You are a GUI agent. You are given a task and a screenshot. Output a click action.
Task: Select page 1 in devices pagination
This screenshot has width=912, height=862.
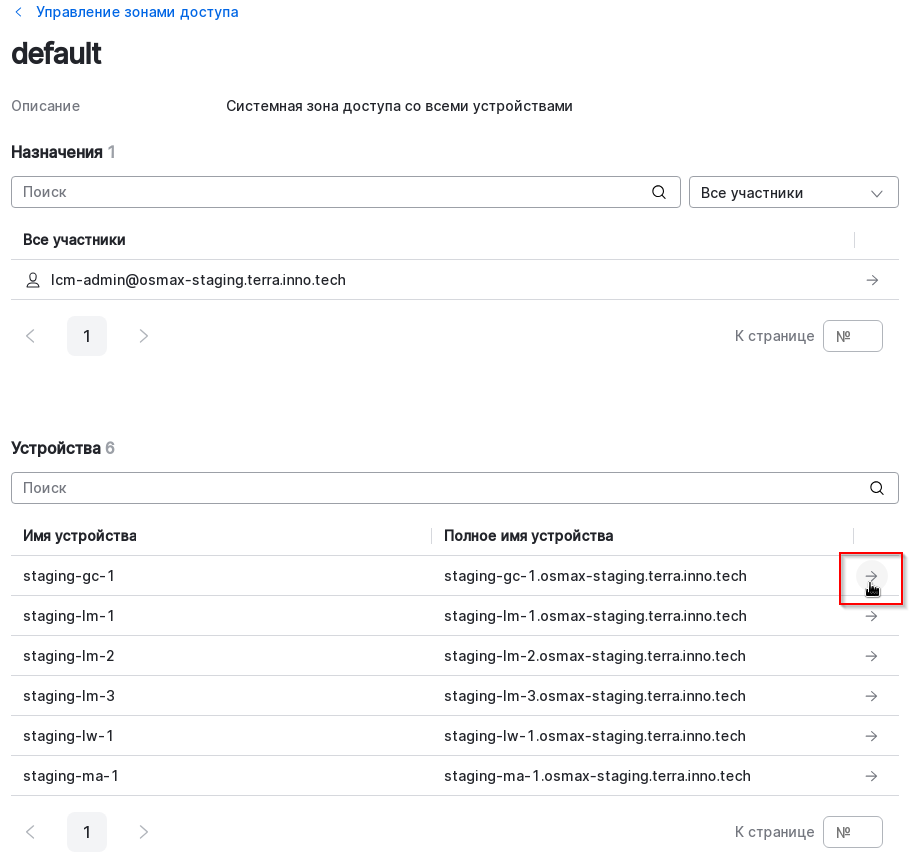point(87,832)
